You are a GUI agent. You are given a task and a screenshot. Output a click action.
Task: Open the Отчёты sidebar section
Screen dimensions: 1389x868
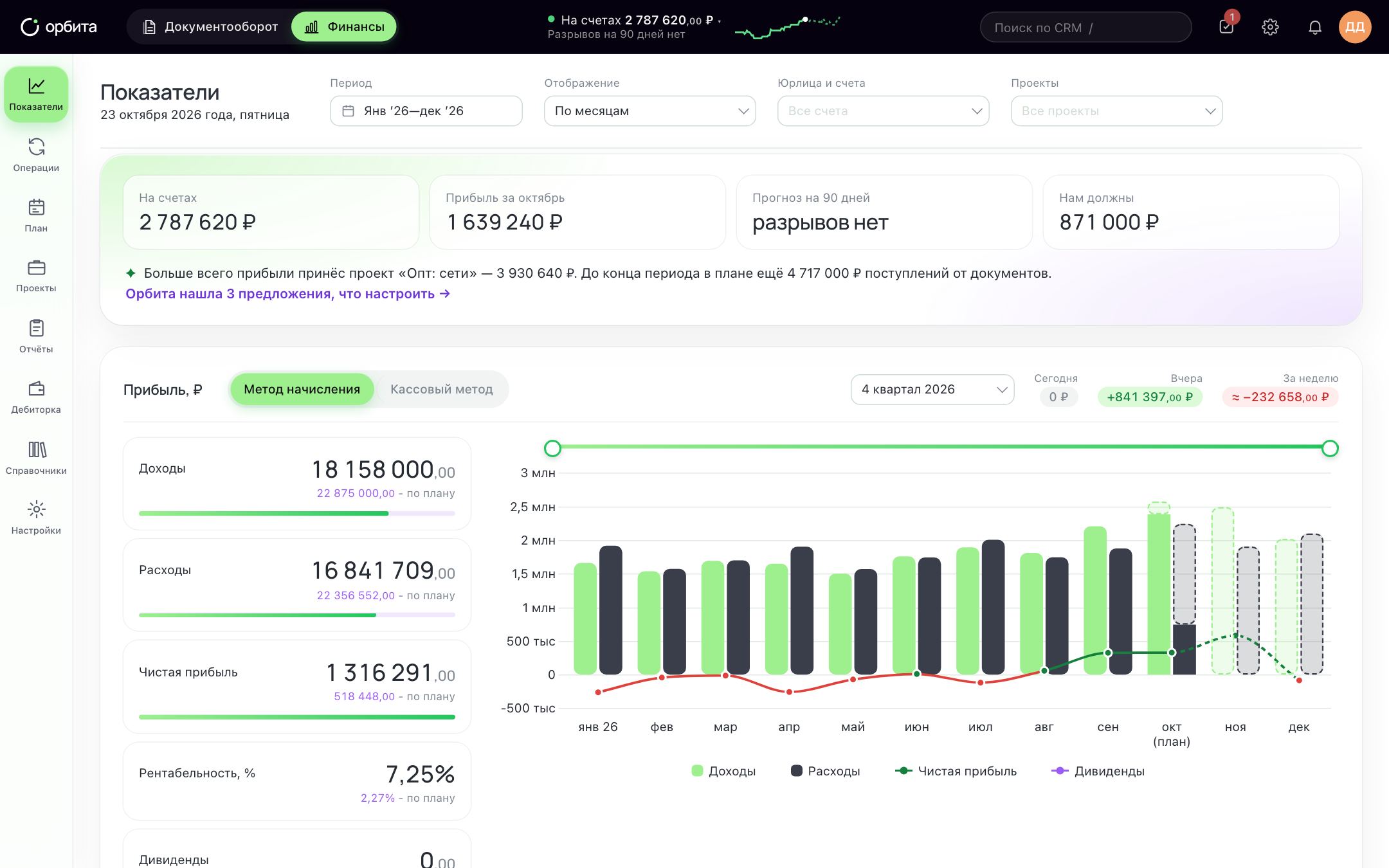(36, 336)
